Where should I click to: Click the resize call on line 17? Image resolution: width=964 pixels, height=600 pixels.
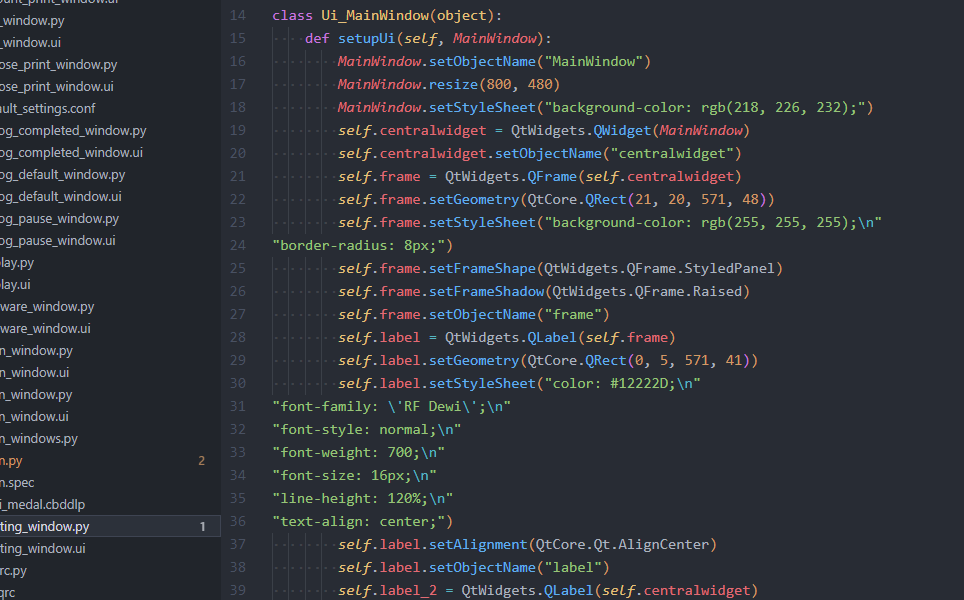click(453, 84)
